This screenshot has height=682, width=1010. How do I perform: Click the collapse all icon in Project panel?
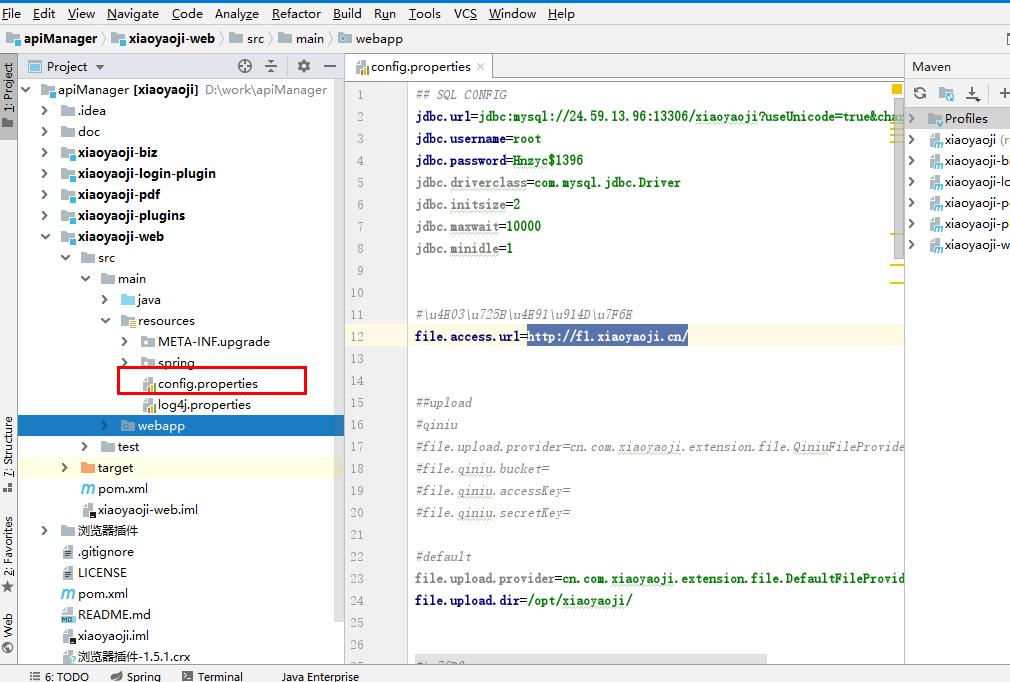(271, 66)
